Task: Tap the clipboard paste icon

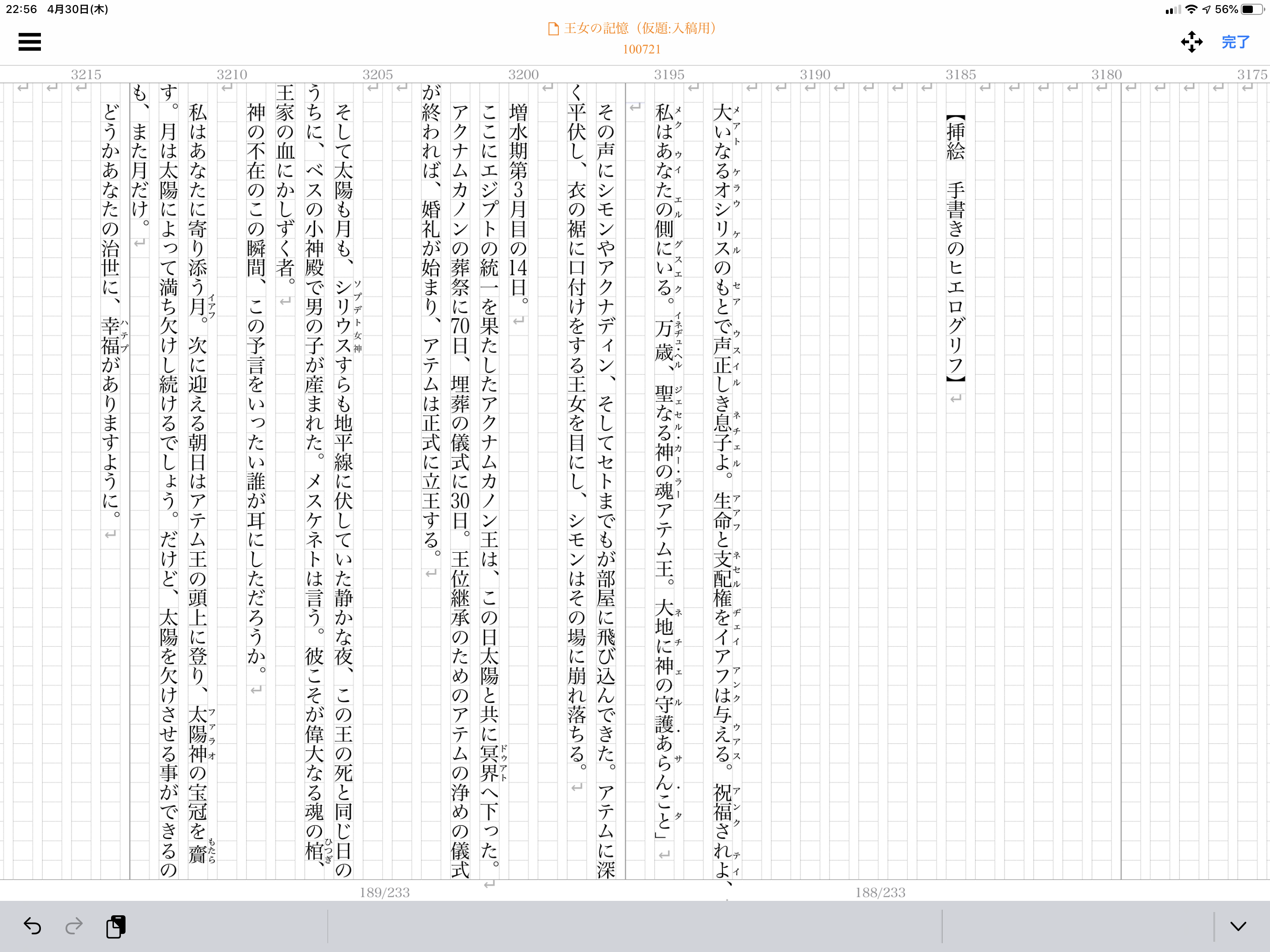Action: click(x=115, y=926)
